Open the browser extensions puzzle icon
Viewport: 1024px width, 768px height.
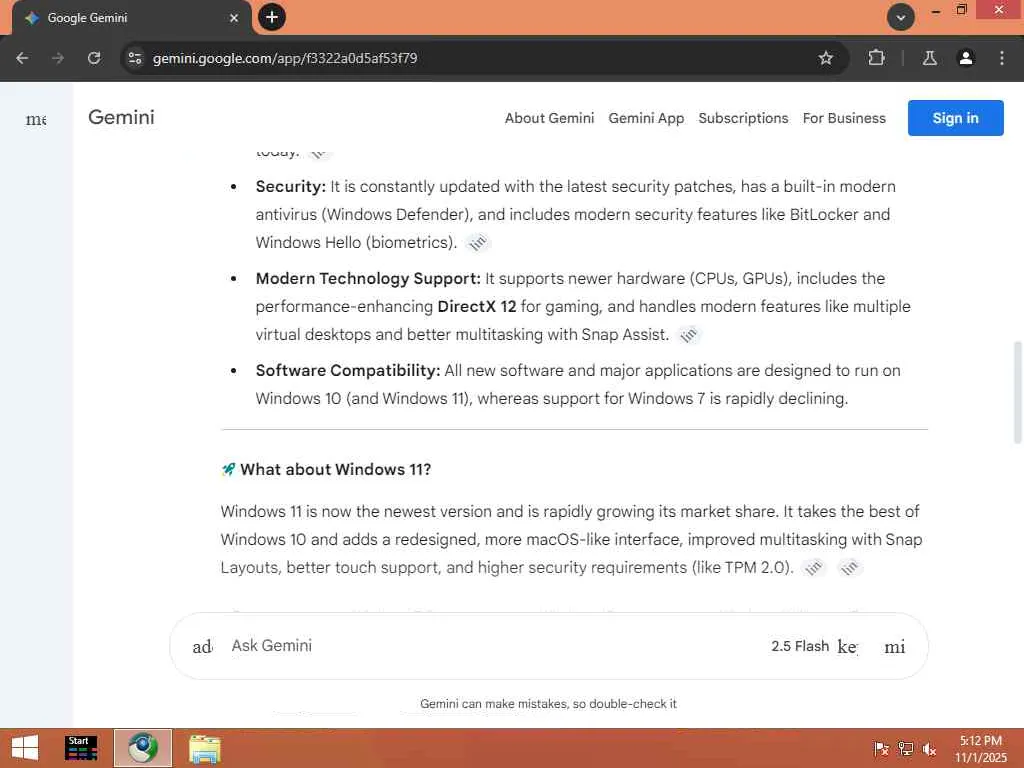[x=876, y=58]
